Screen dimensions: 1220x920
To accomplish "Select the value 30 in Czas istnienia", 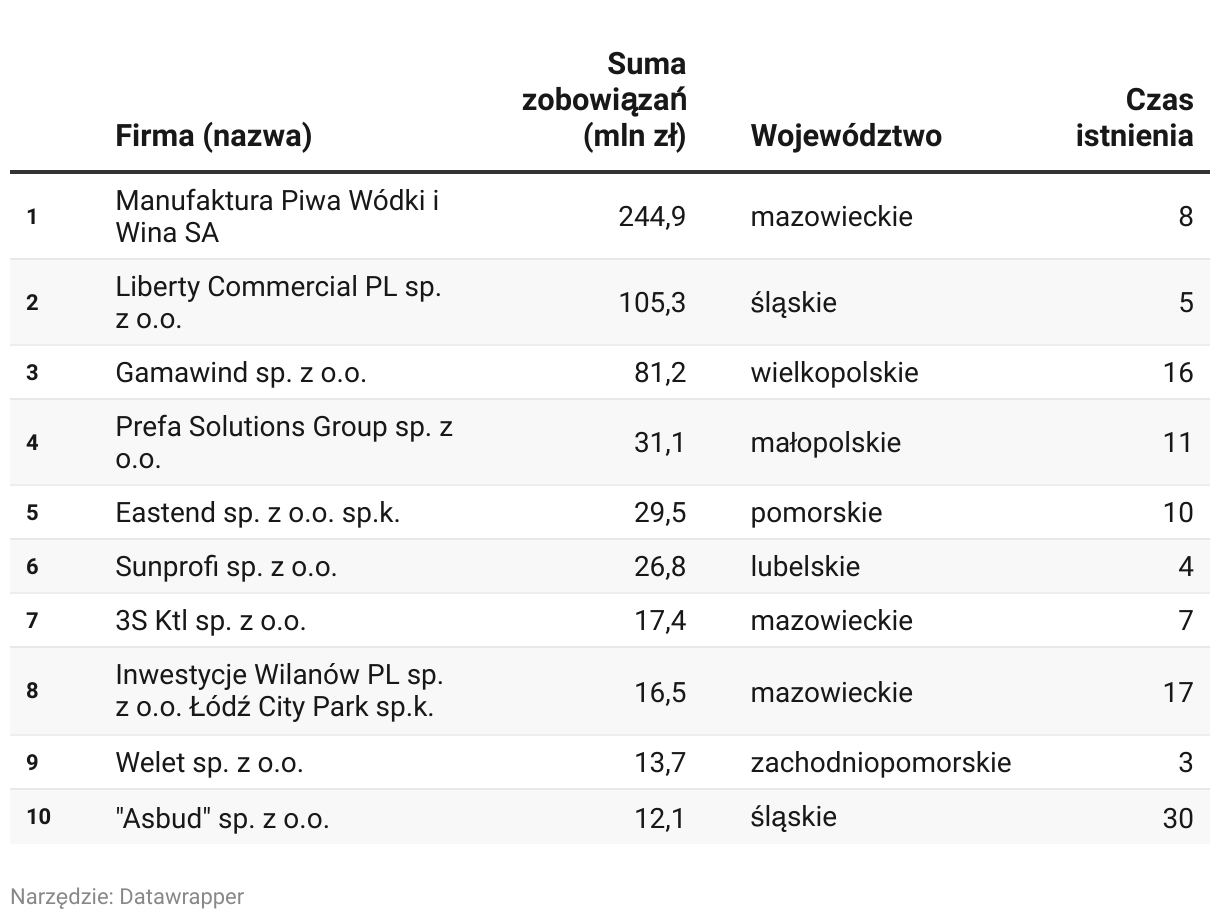I will pyautogui.click(x=1178, y=818).
